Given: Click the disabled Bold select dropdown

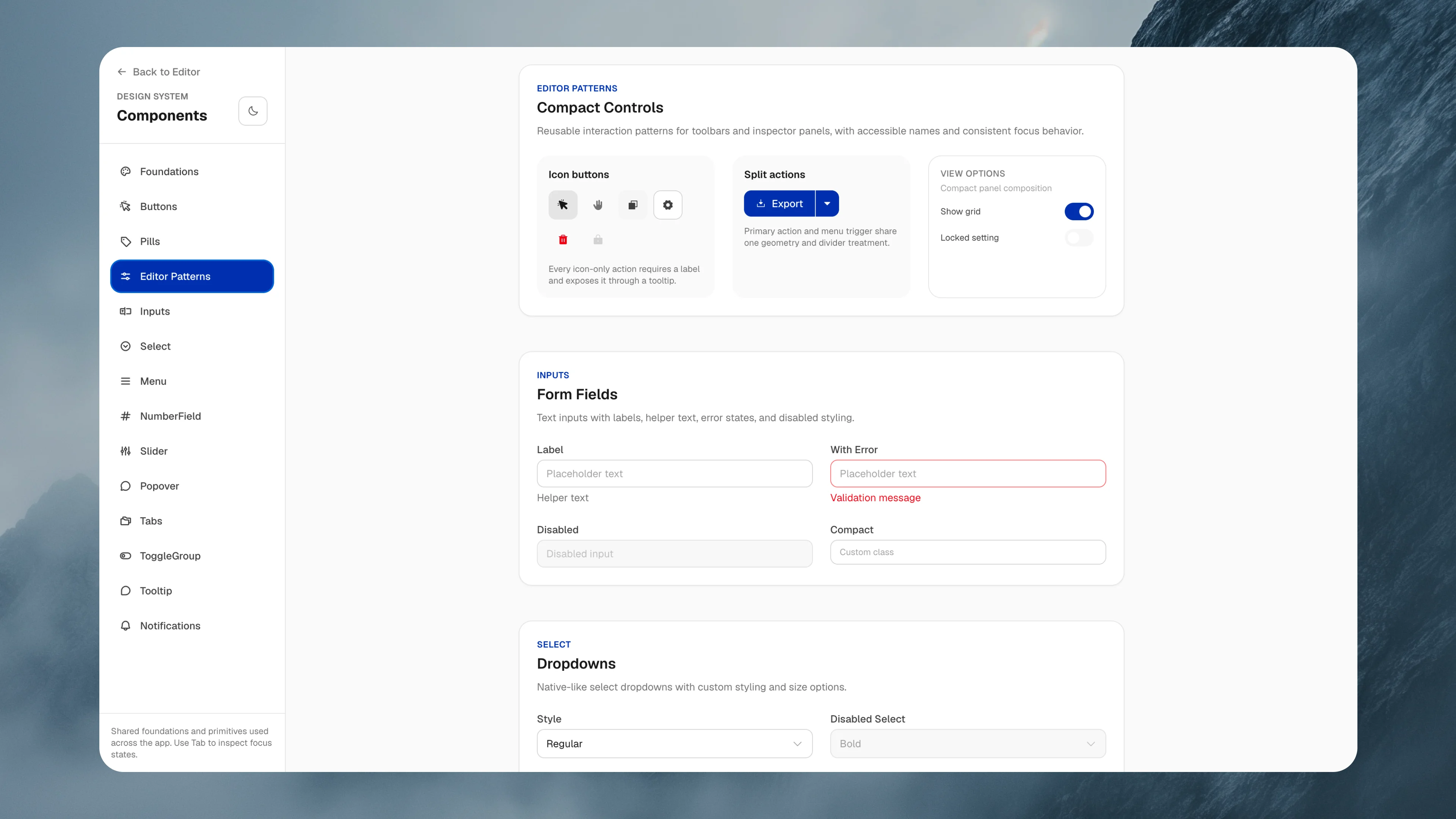Looking at the screenshot, I should (968, 743).
